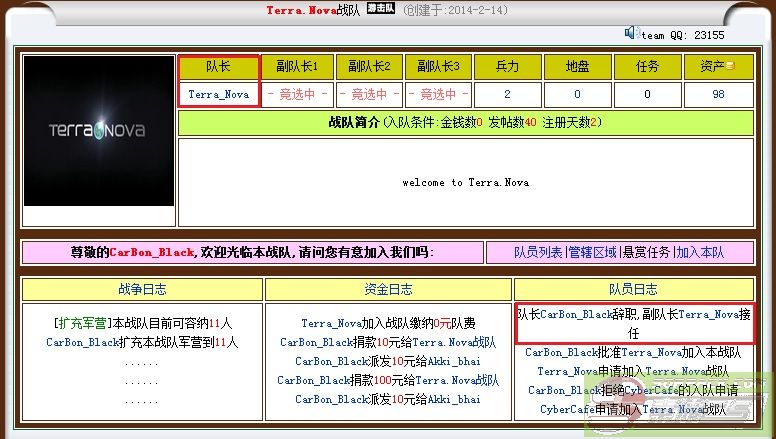Click CarBon_Black in the welcome message

click(151, 253)
